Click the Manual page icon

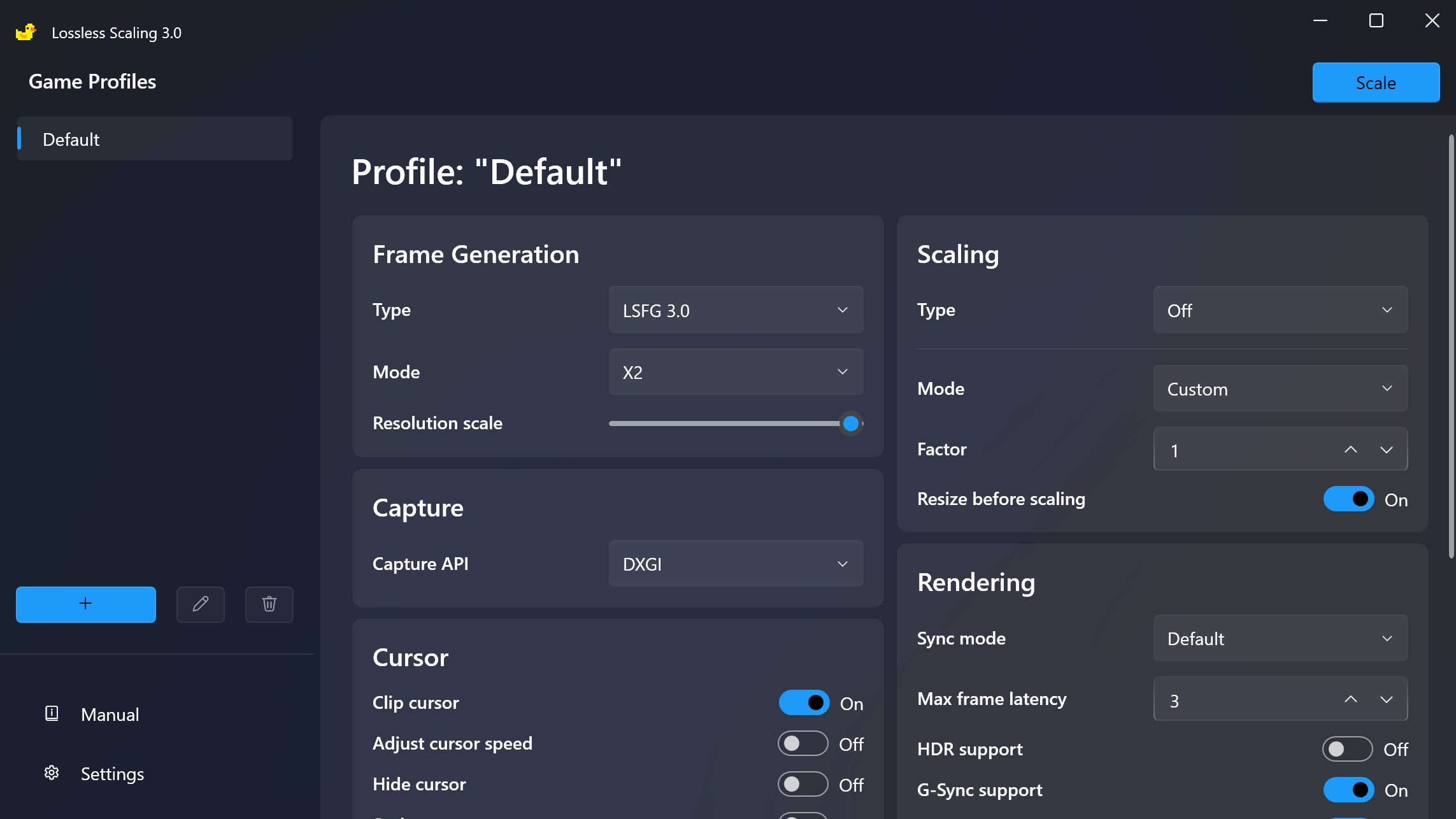pos(51,713)
